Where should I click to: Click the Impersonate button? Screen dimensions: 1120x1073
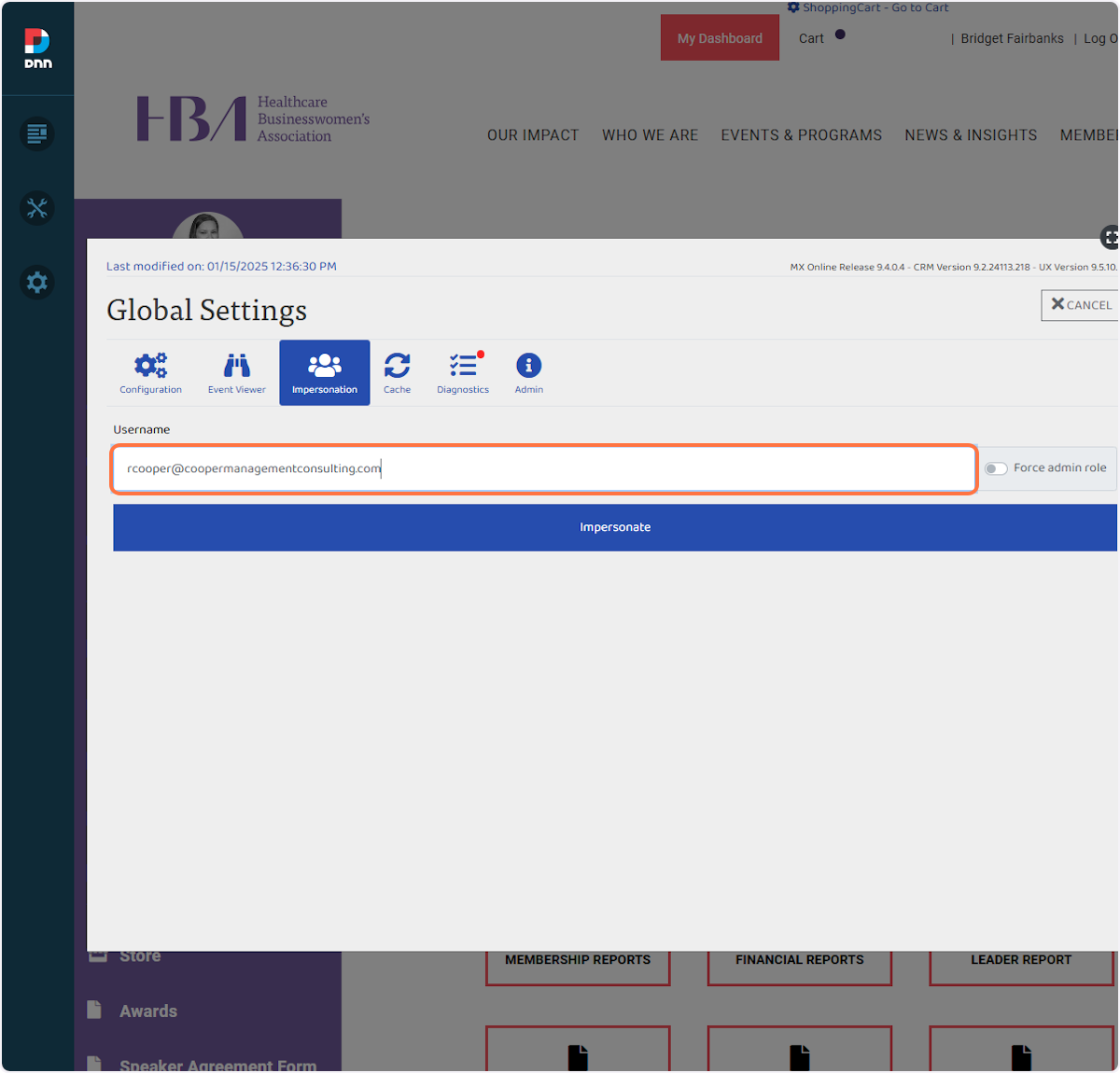615,527
